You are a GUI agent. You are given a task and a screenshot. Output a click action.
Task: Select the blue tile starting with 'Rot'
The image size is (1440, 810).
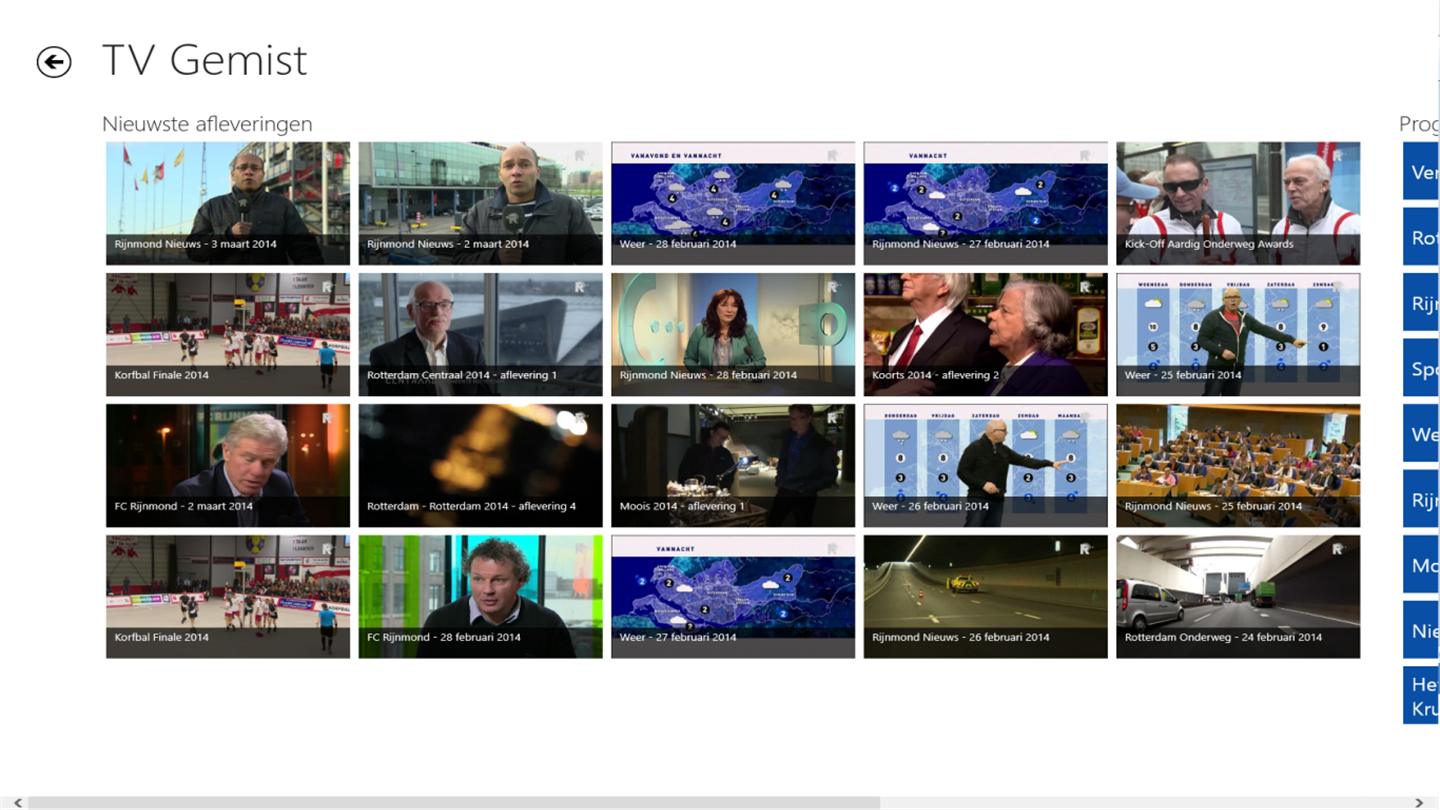pos(1421,236)
